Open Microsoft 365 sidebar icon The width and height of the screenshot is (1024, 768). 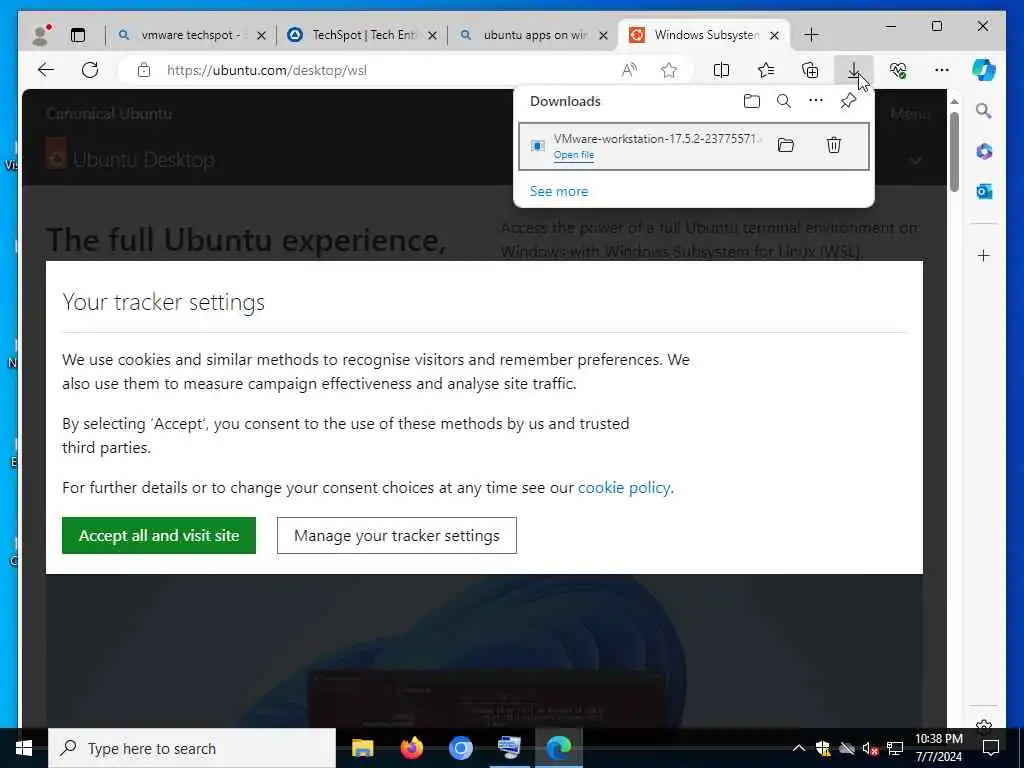[x=984, y=152]
